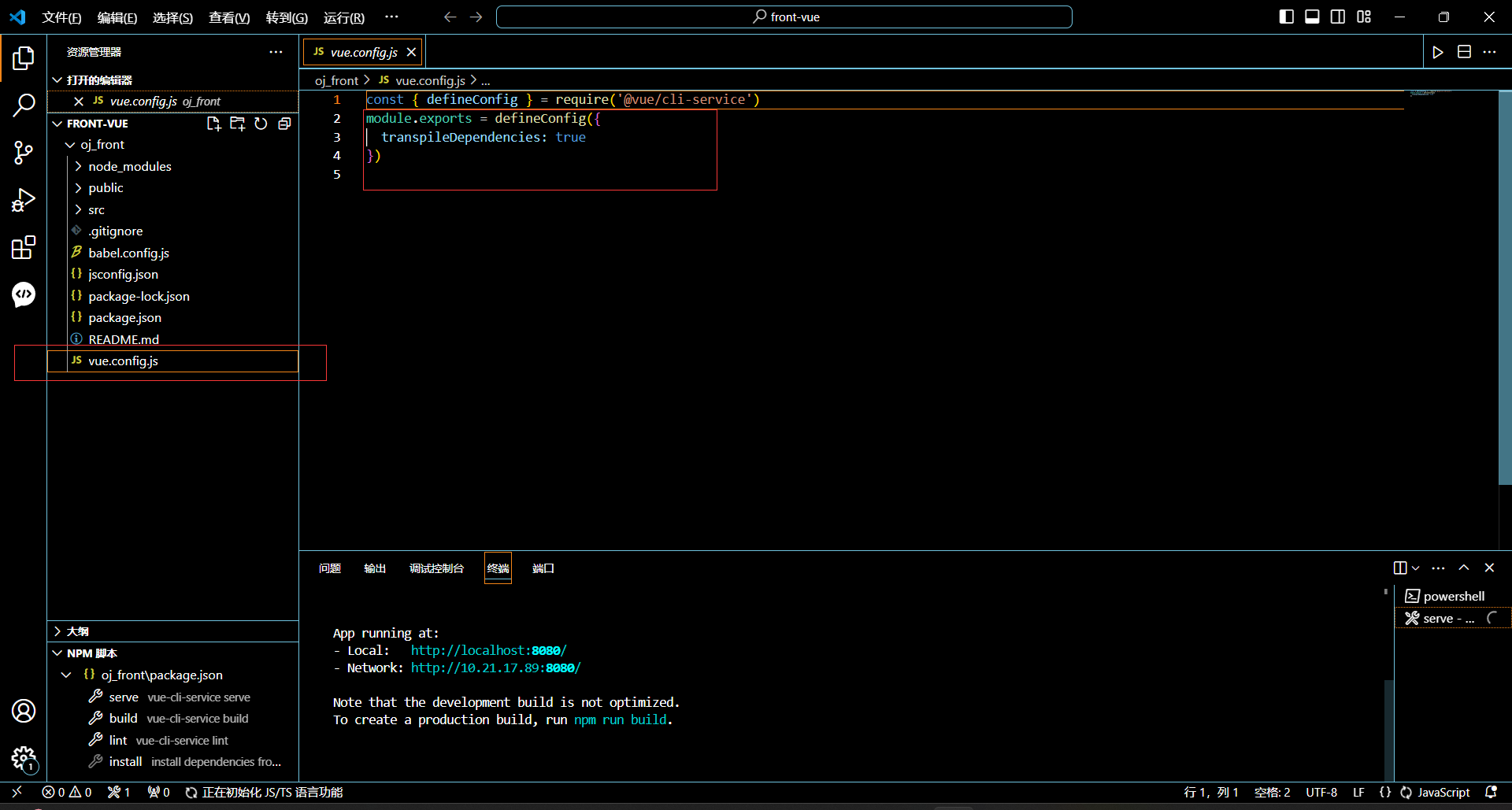Show errors and warnings in status bar
Screen dimensions: 1512x810
click(67, 792)
